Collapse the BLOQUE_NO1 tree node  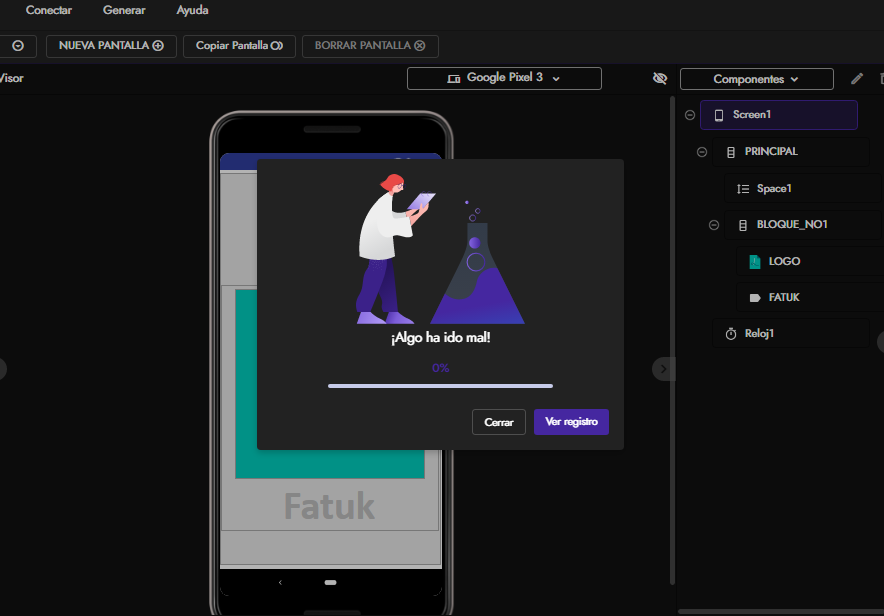pos(713,225)
